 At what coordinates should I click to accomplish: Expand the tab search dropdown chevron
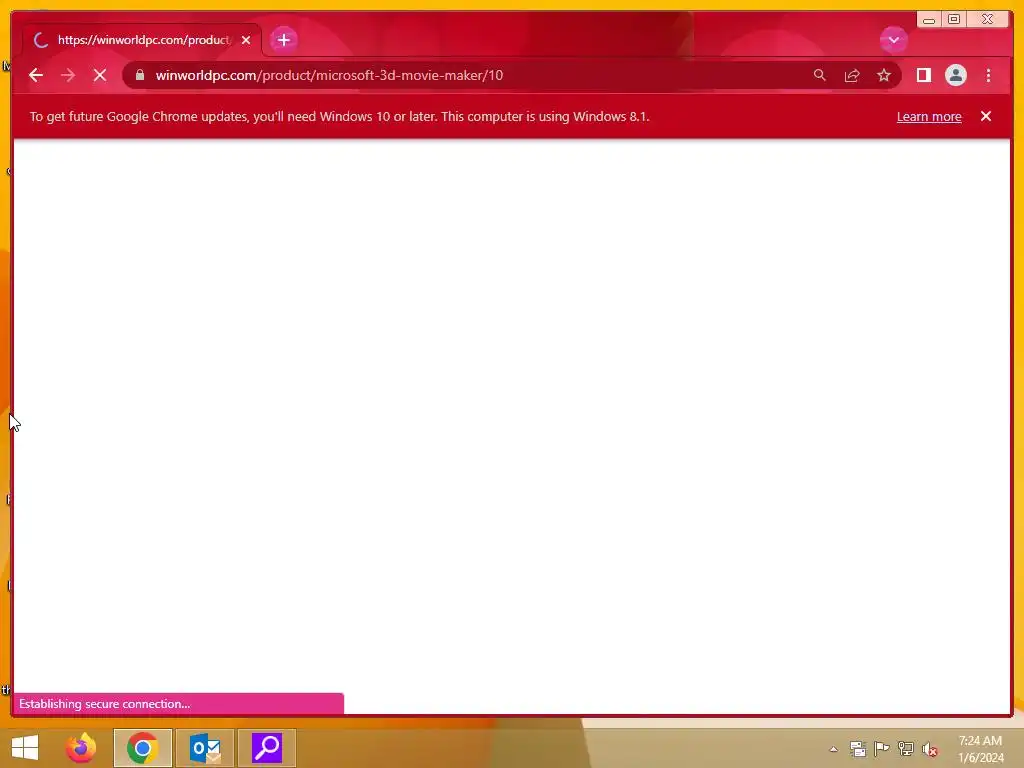893,40
